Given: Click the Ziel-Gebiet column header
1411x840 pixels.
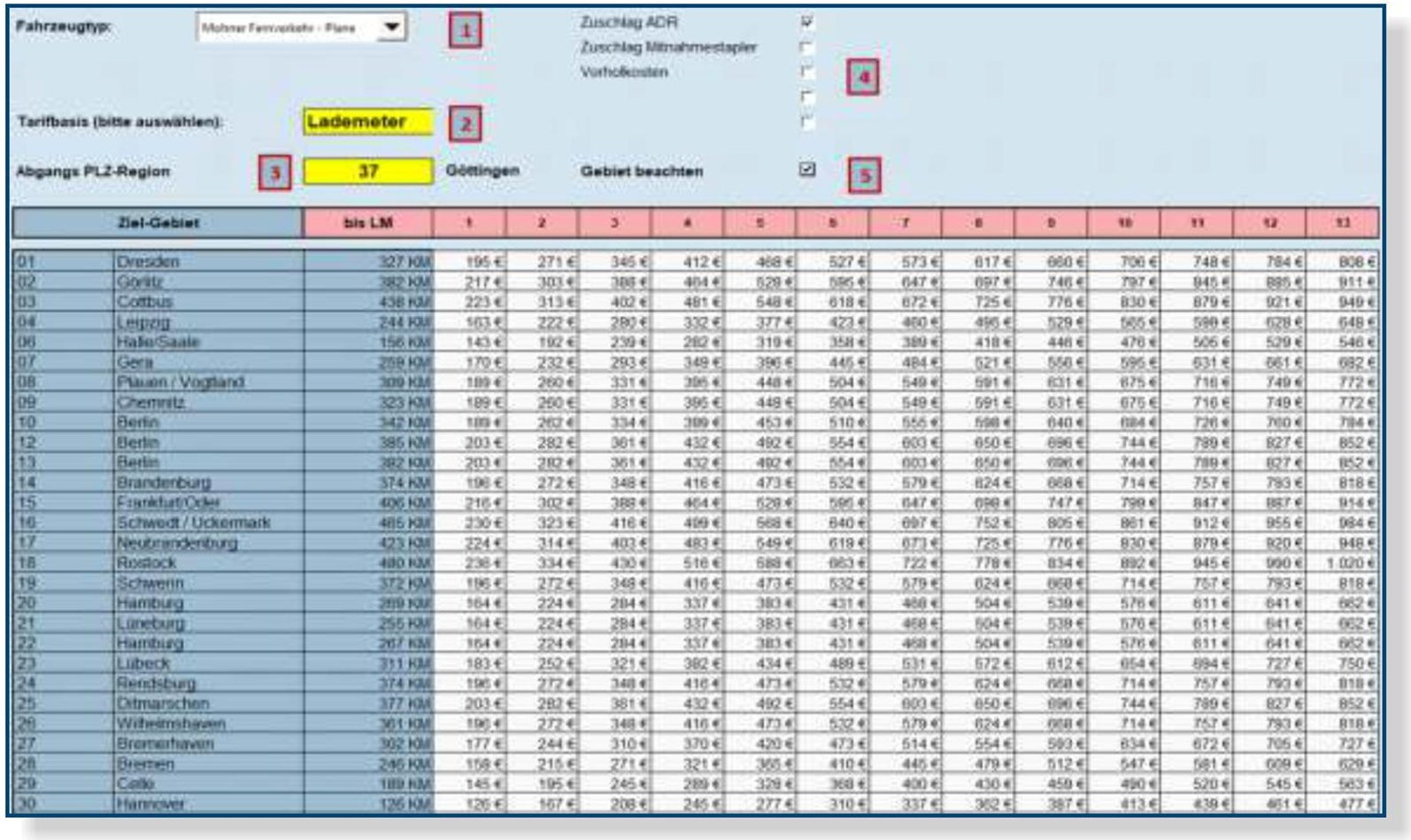Looking at the screenshot, I should pyautogui.click(x=158, y=223).
